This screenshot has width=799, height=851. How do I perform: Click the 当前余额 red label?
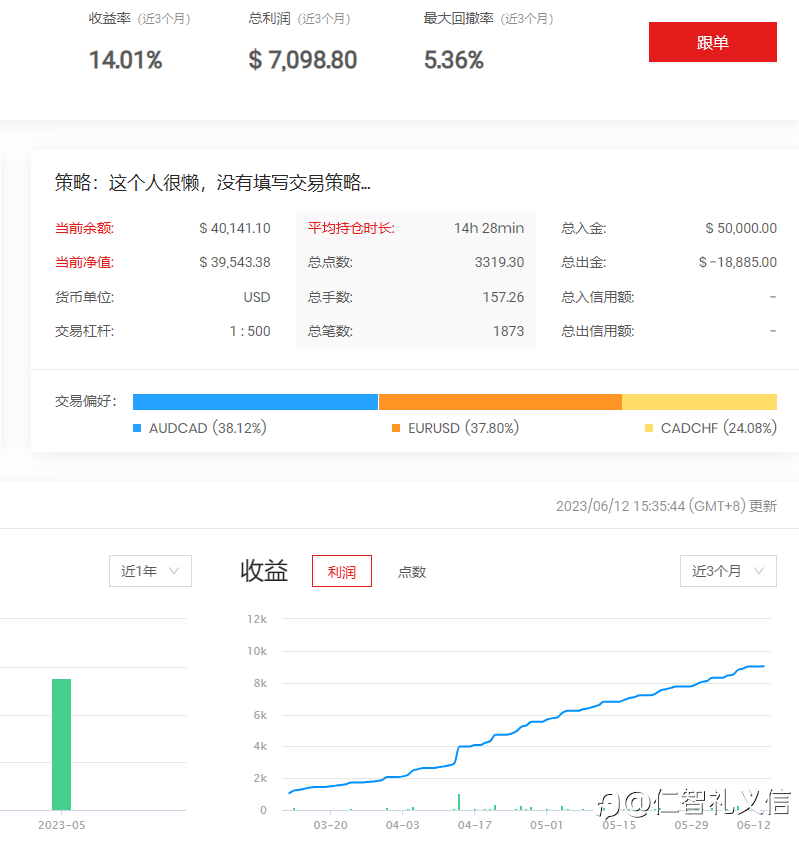point(84,228)
